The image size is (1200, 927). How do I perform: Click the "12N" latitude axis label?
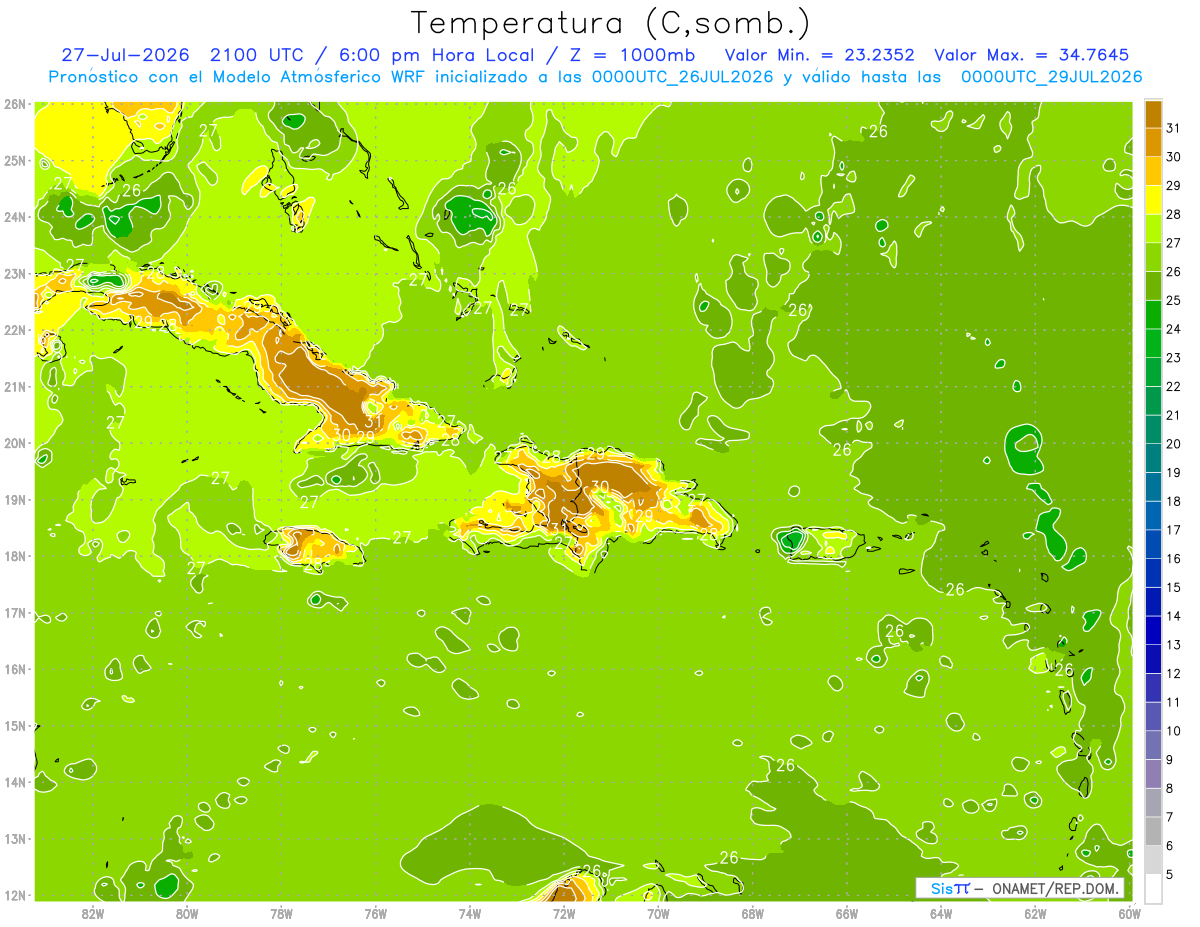[15, 895]
